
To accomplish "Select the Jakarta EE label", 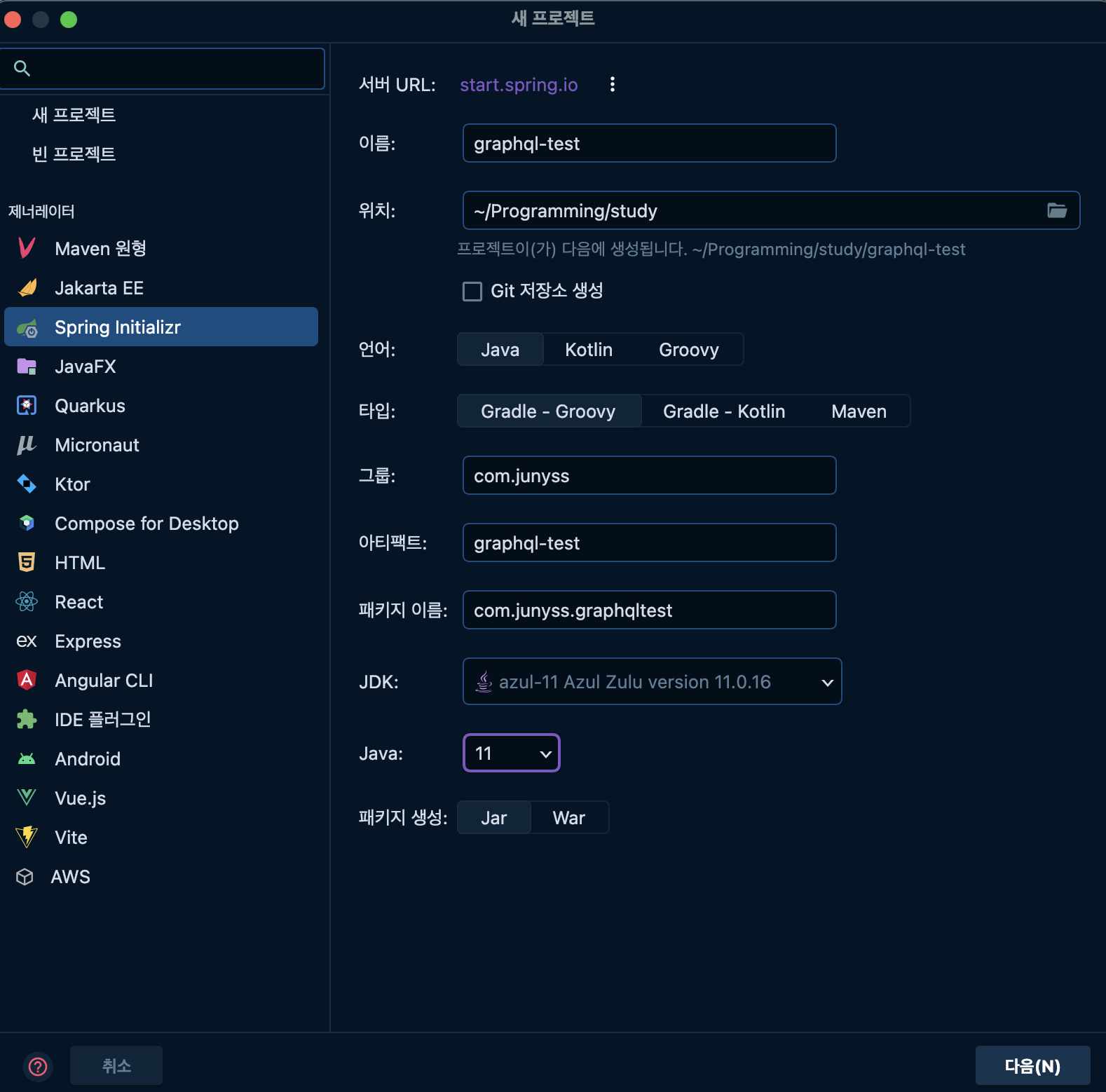I will pyautogui.click(x=99, y=287).
